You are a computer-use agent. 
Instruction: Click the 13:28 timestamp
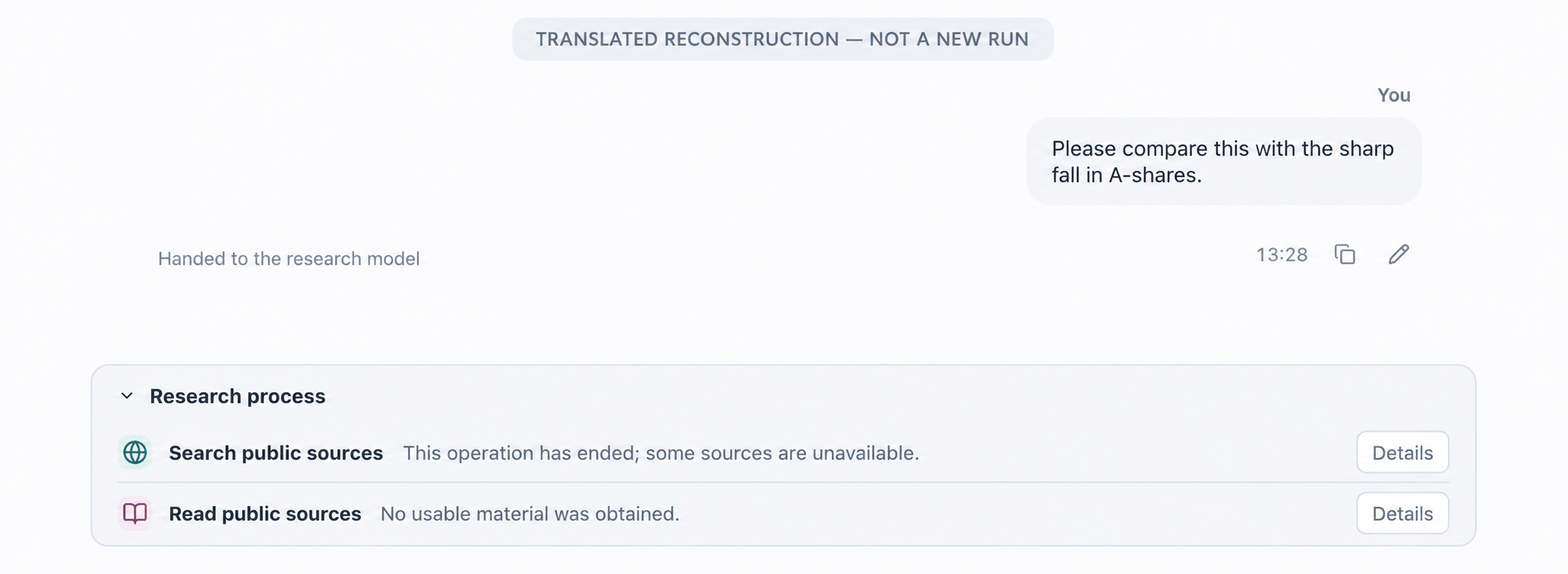1282,255
